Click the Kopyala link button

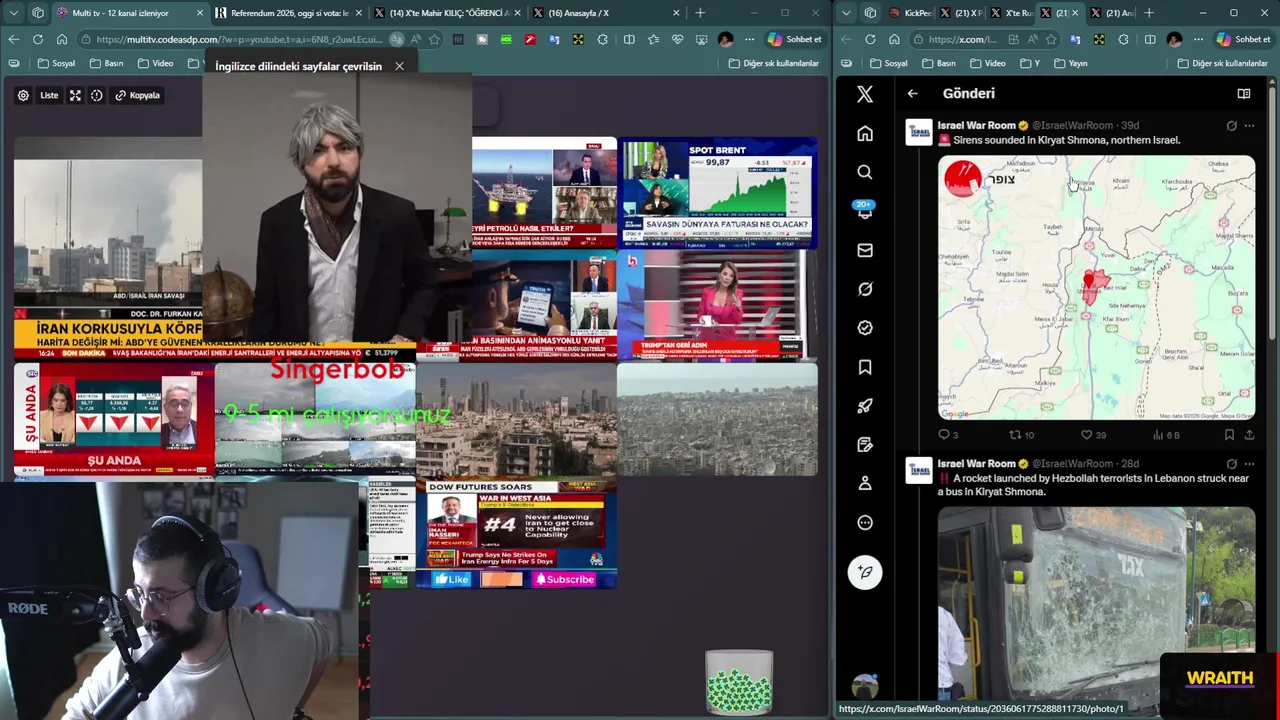coord(137,95)
